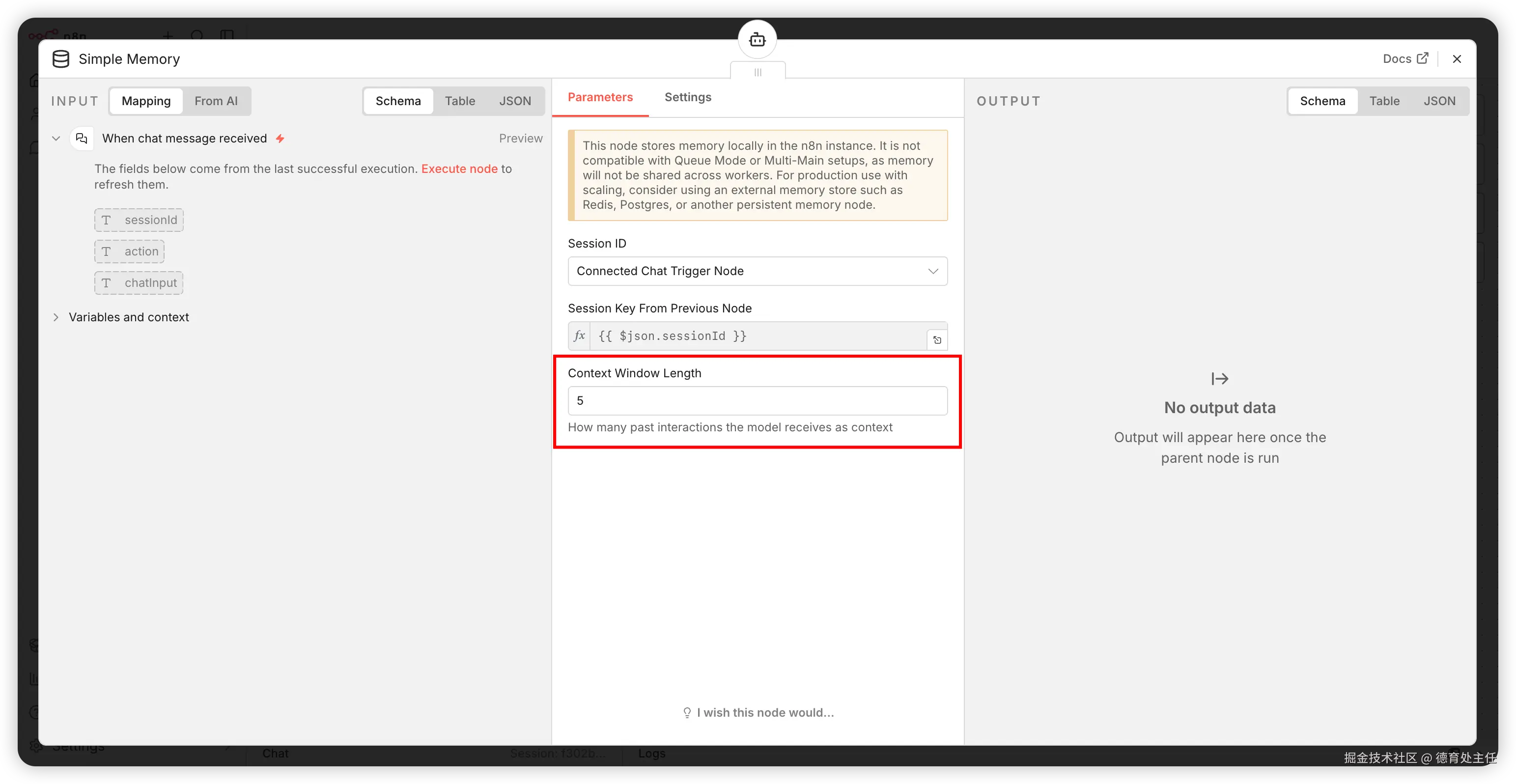Switch output view to JSON
This screenshot has width=1516, height=784.
click(1439, 101)
